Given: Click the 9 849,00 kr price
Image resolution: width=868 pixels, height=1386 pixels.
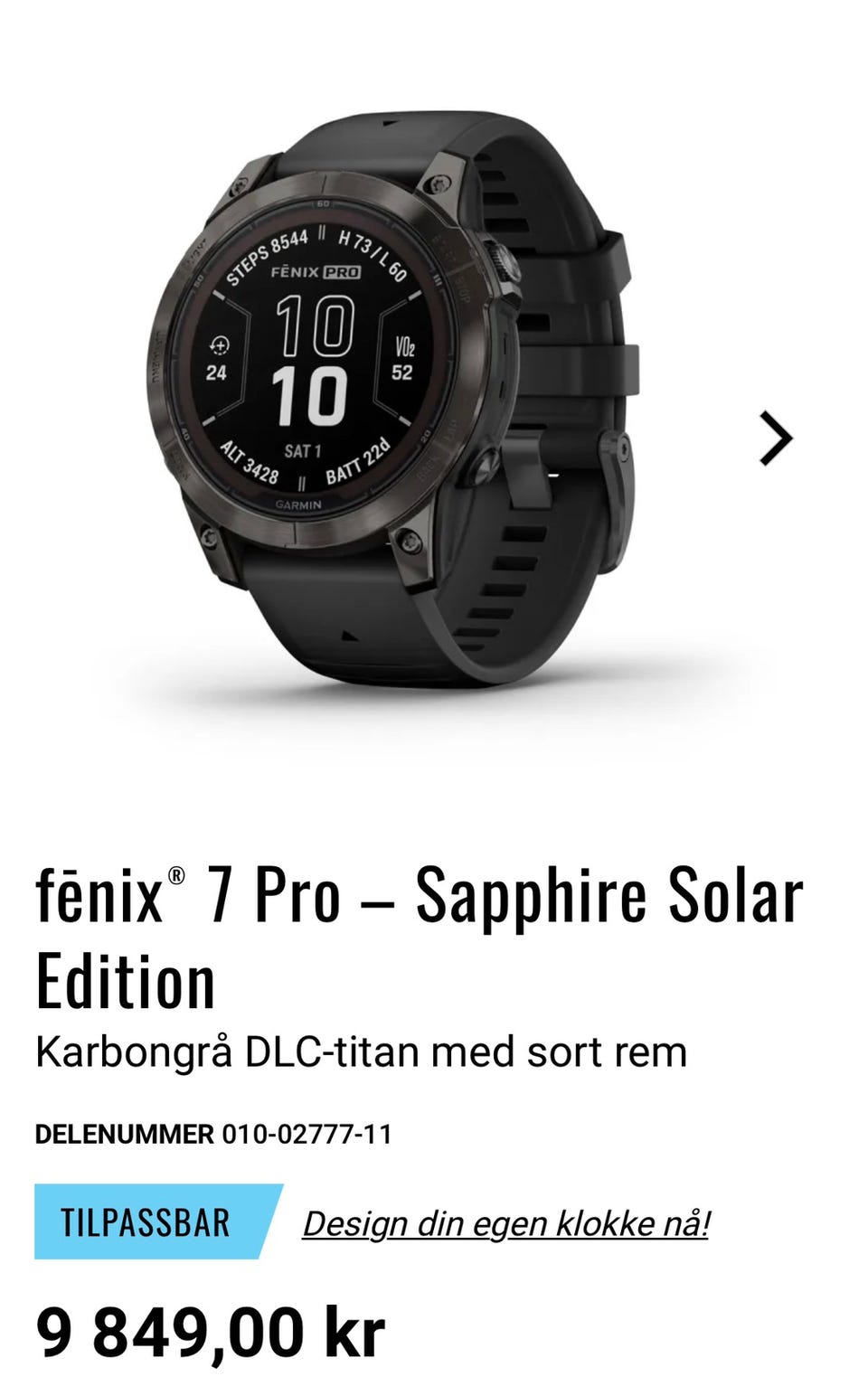Looking at the screenshot, I should [x=210, y=1333].
